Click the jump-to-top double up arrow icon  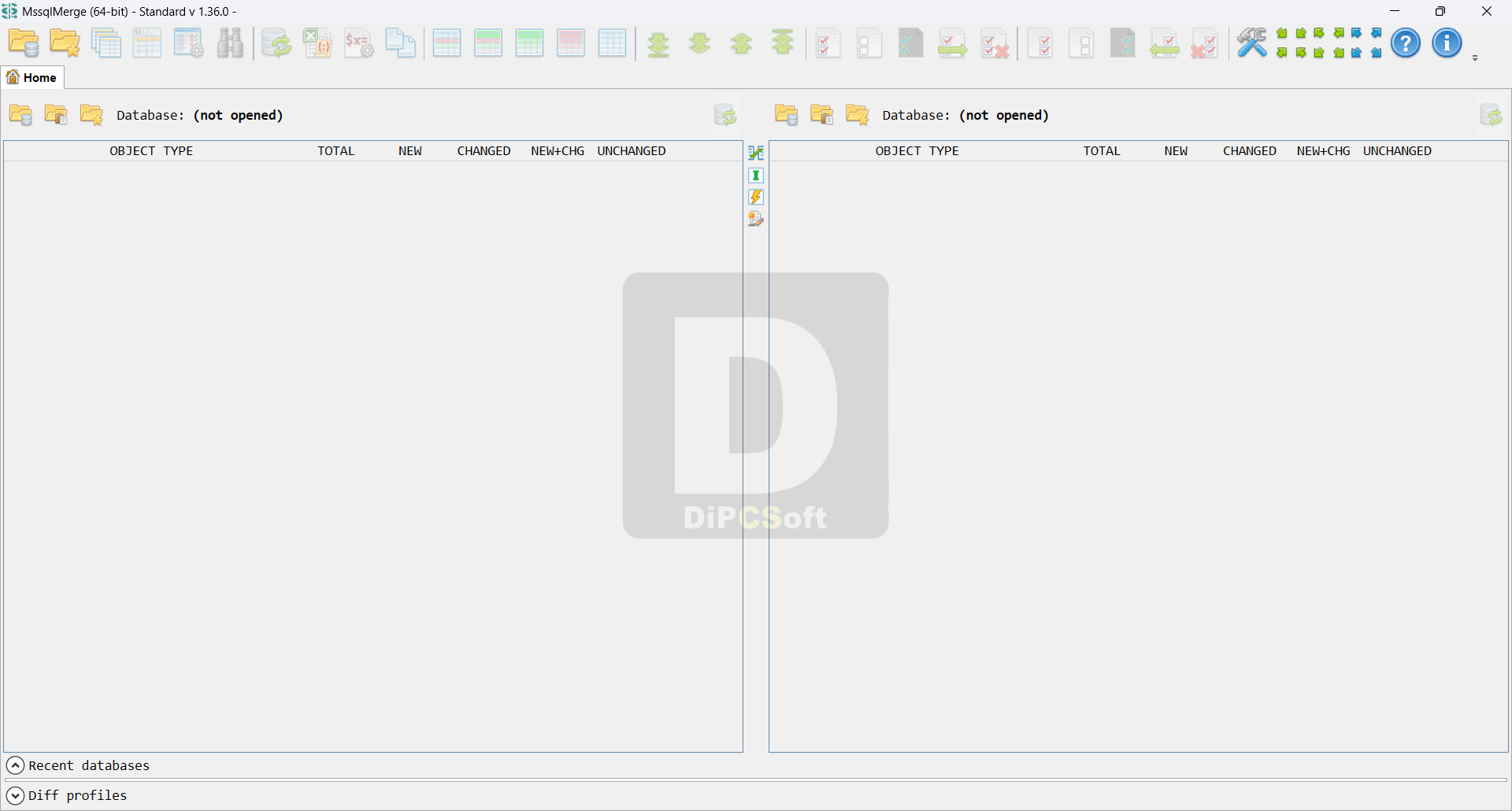coord(783,43)
